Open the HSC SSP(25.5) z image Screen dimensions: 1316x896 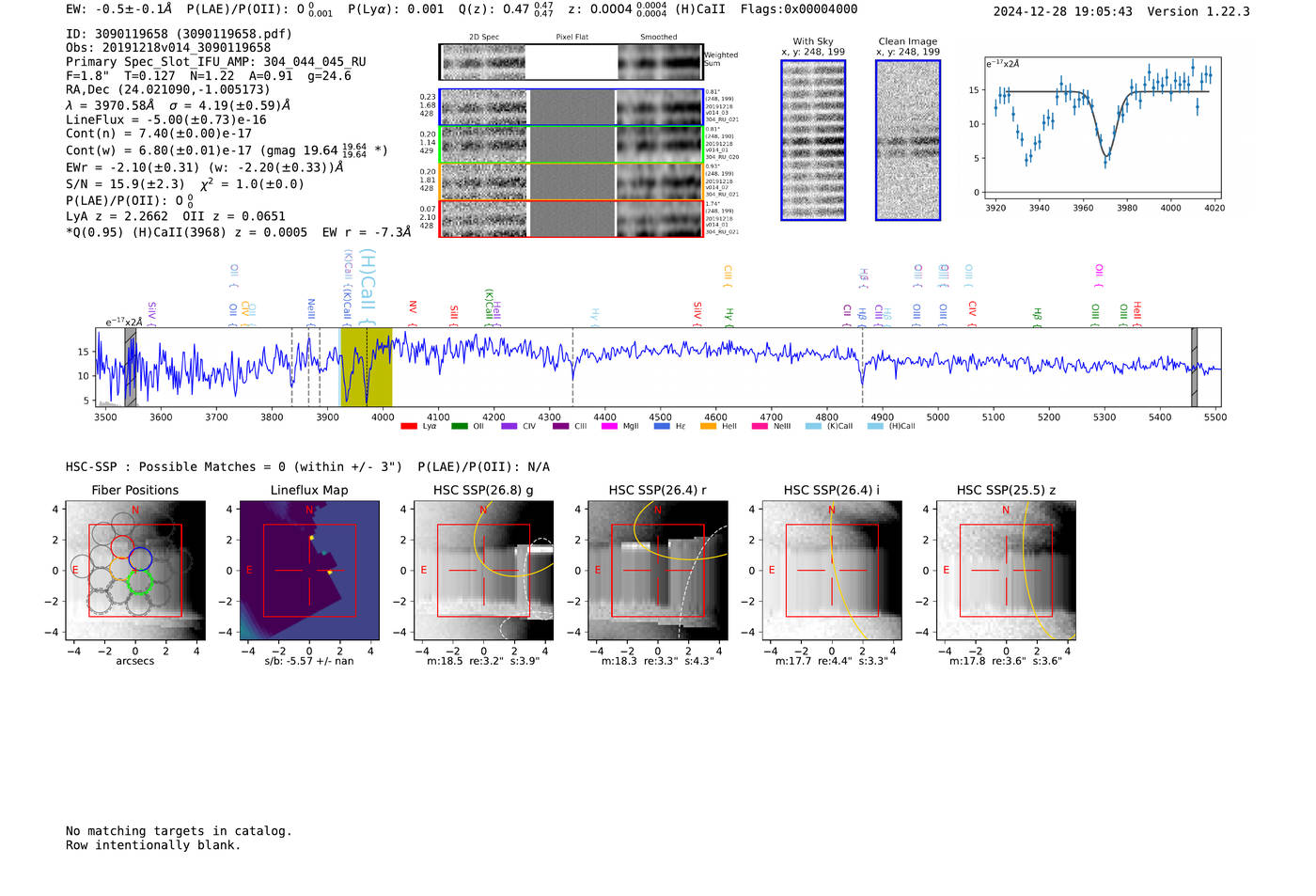[1006, 571]
